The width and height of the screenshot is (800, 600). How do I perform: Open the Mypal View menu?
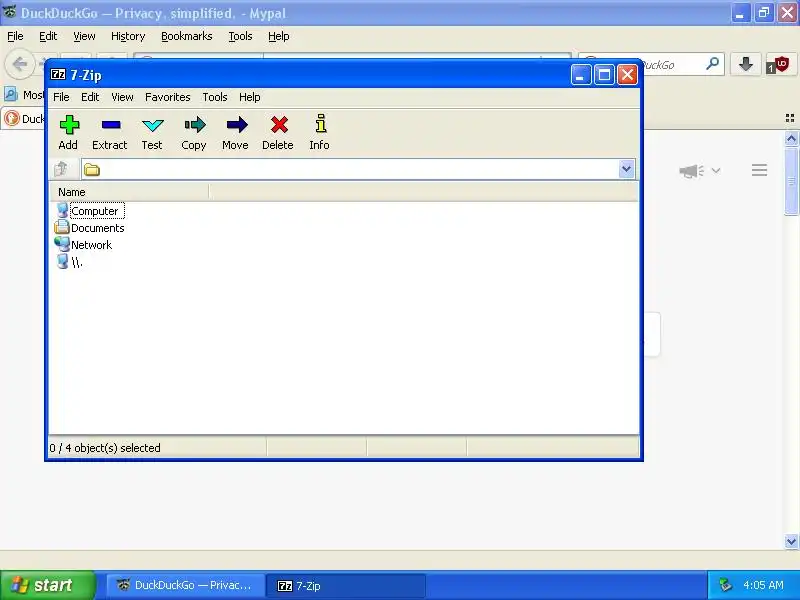tap(84, 36)
